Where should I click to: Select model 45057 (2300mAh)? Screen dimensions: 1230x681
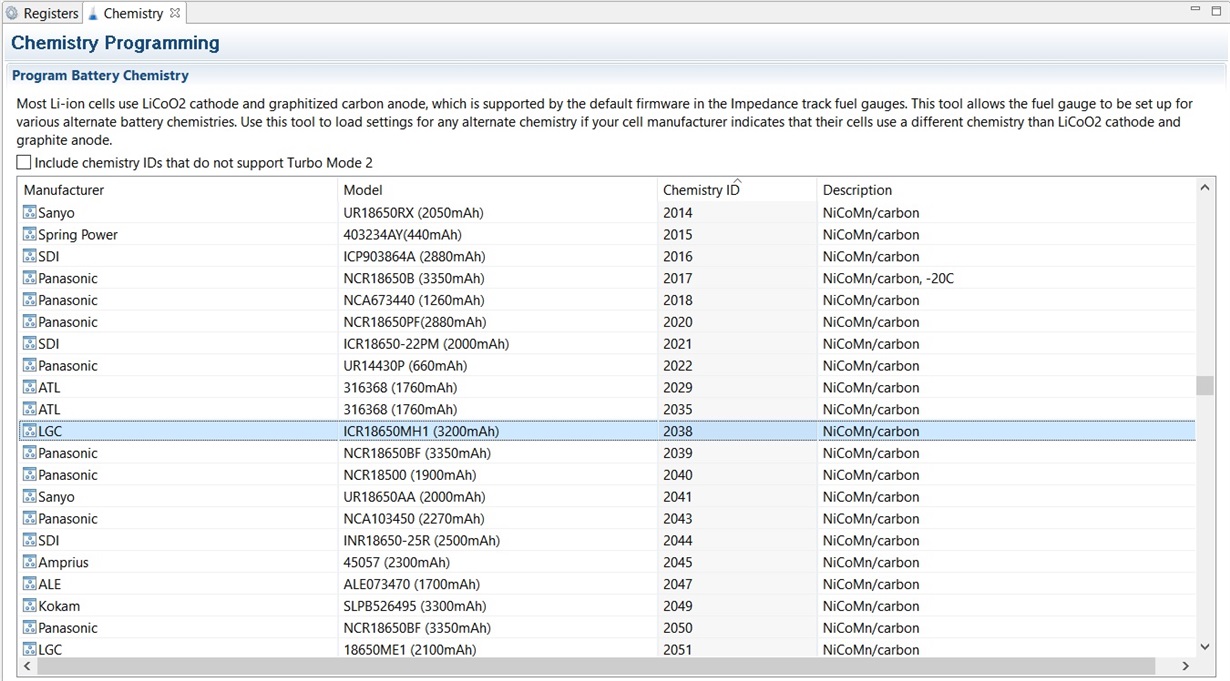[397, 563]
